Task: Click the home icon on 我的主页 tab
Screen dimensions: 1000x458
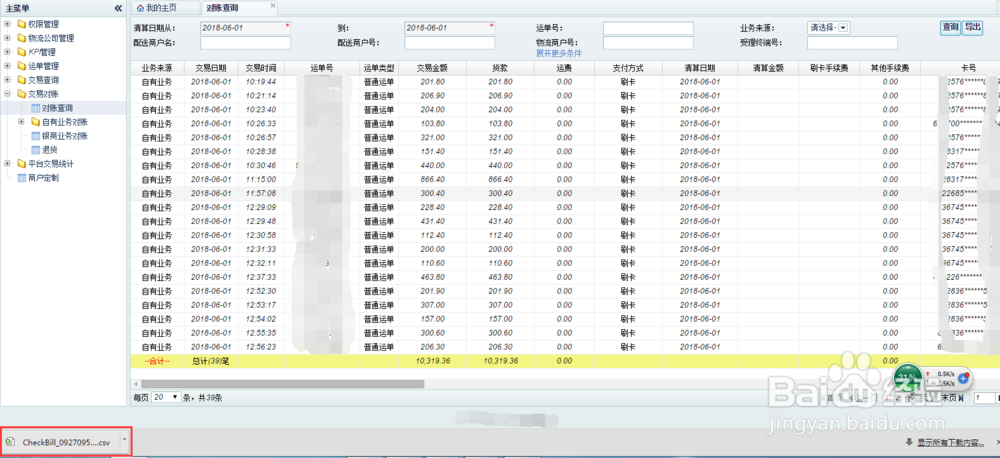Action: (x=142, y=8)
